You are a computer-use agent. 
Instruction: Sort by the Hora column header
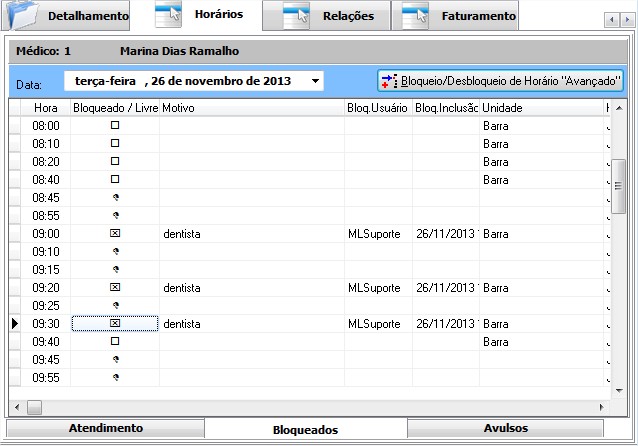[x=46, y=107]
